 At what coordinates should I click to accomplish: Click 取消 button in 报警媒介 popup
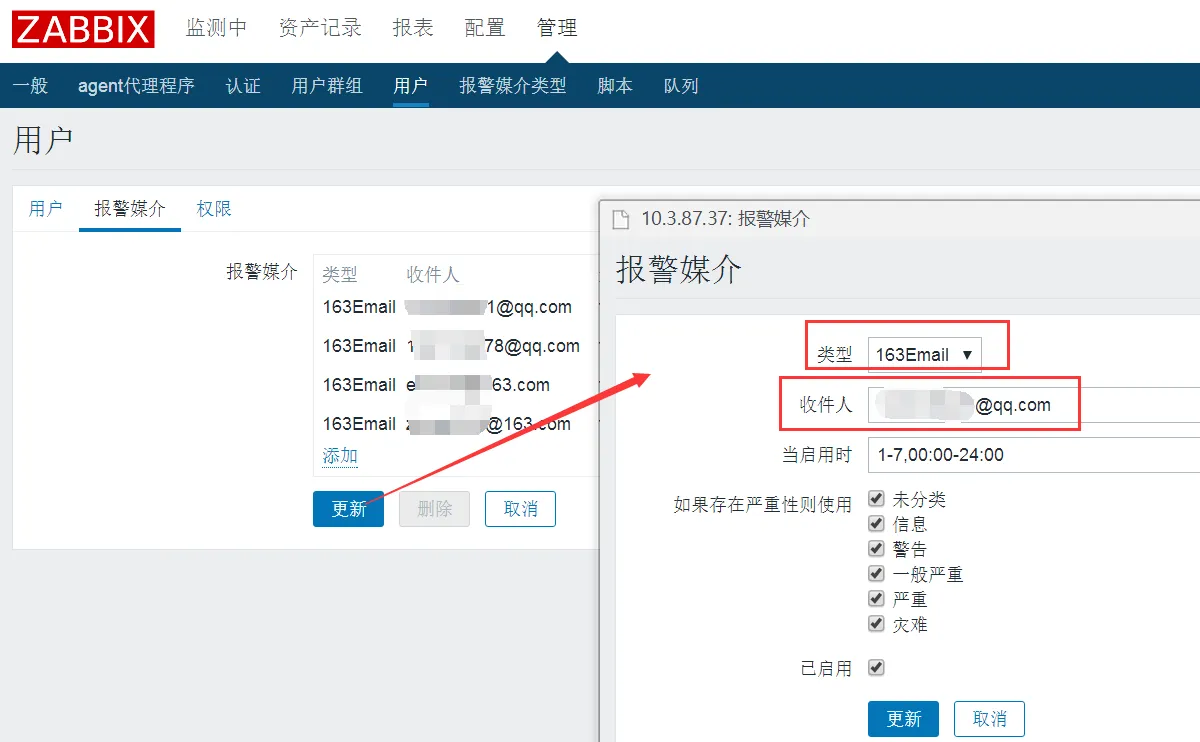[x=989, y=719]
